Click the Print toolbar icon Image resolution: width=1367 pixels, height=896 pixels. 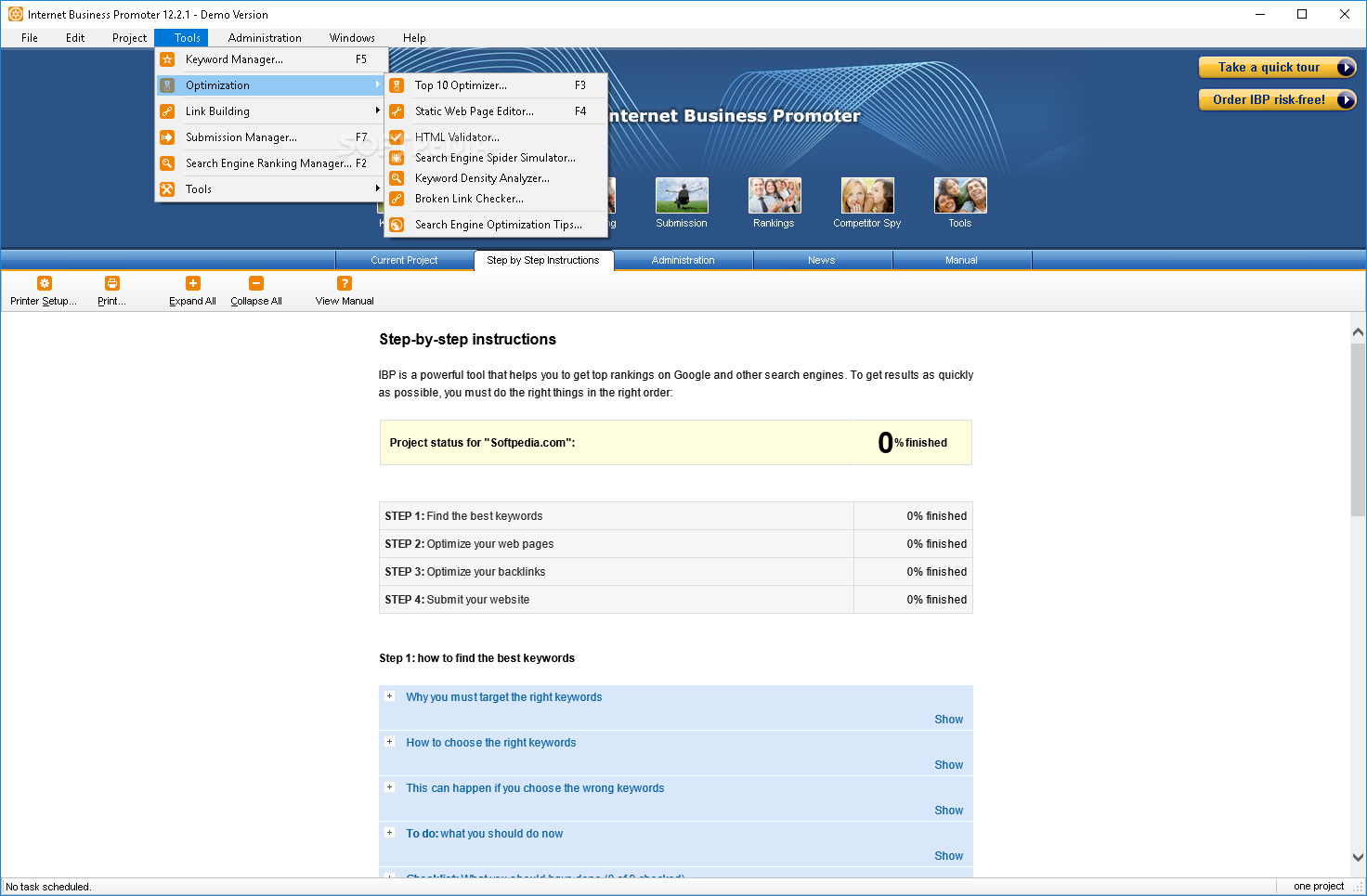point(112,283)
